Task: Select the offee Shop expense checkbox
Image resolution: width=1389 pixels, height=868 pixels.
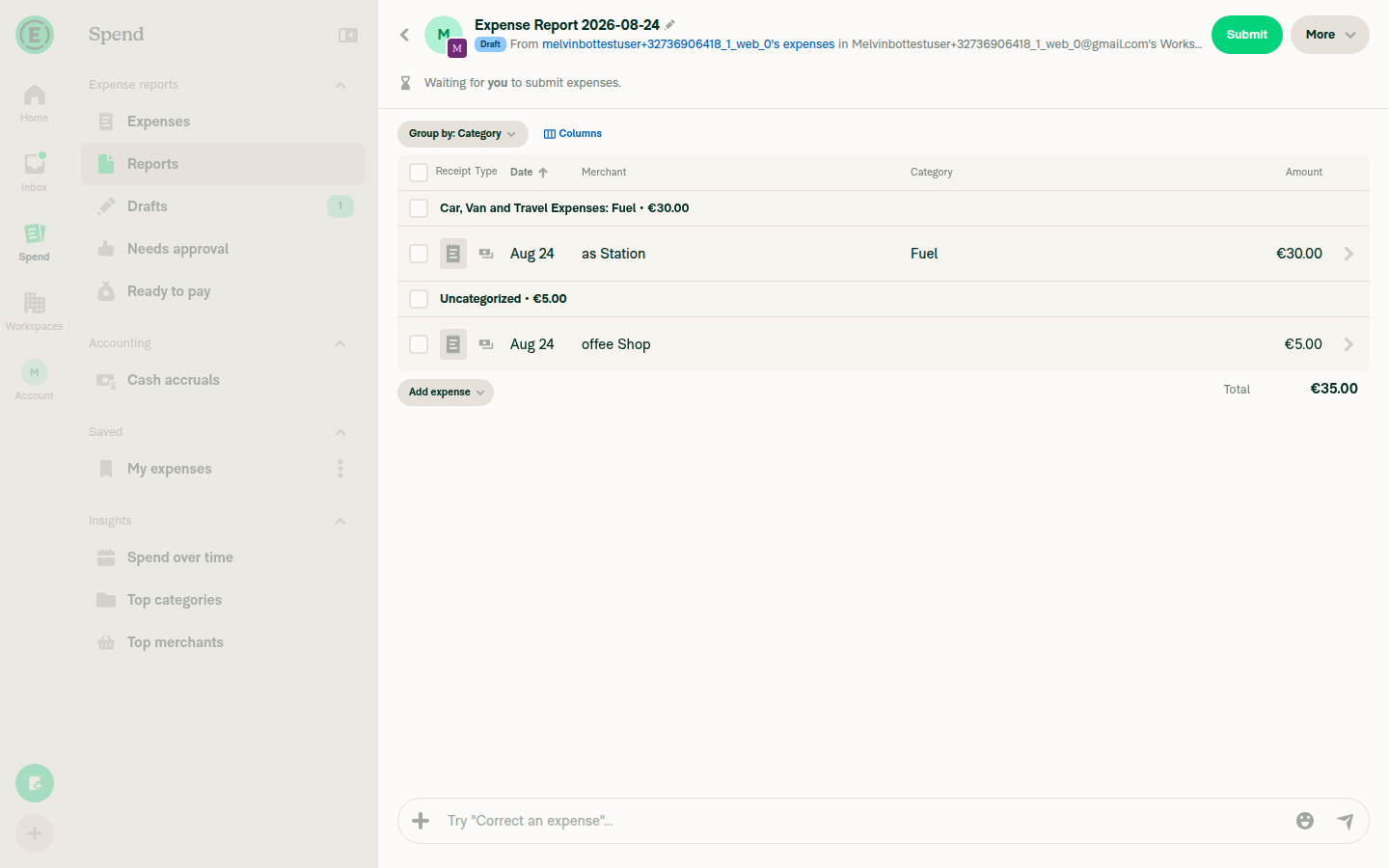Action: 419,344
